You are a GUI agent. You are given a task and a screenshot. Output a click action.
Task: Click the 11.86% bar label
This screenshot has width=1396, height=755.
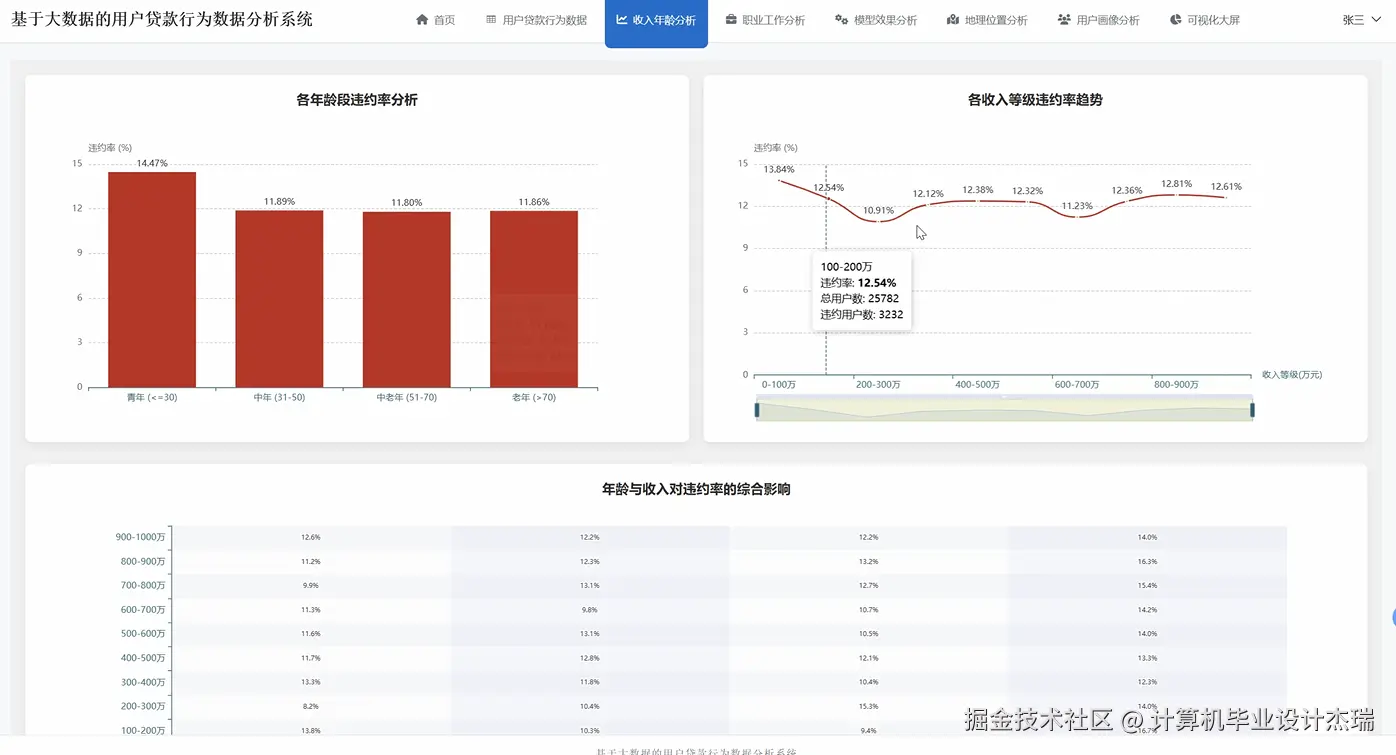[x=534, y=202]
